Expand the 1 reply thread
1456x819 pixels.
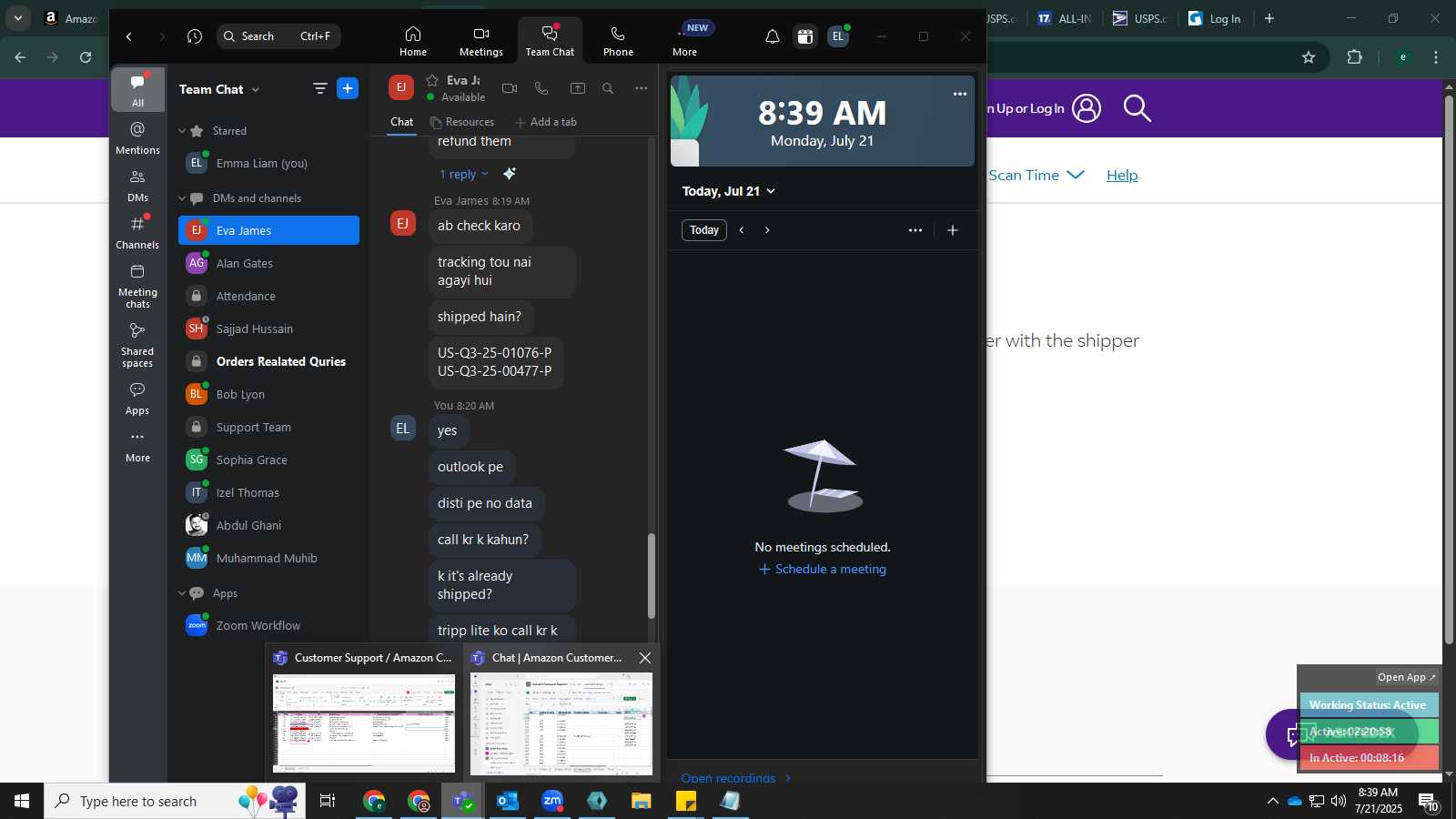click(464, 174)
